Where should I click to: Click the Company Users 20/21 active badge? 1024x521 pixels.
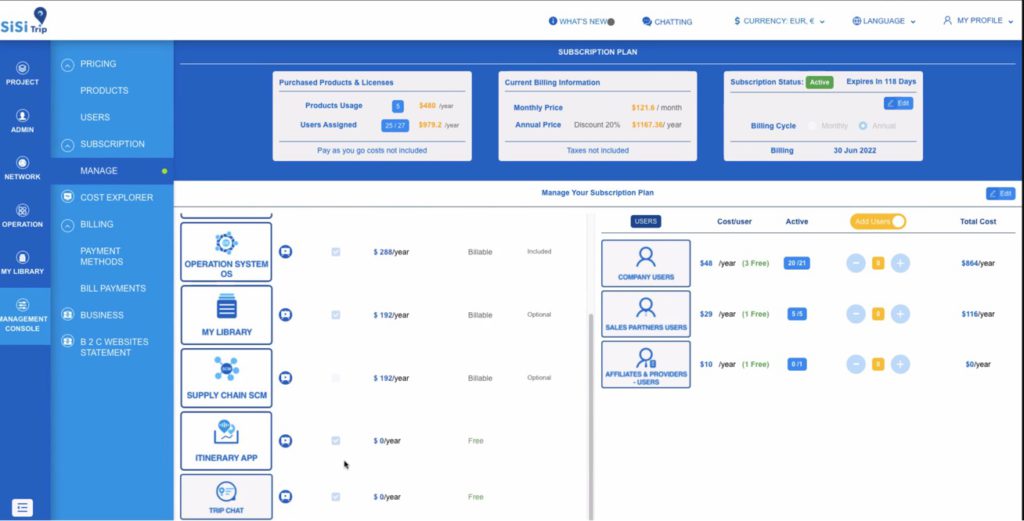(797, 264)
